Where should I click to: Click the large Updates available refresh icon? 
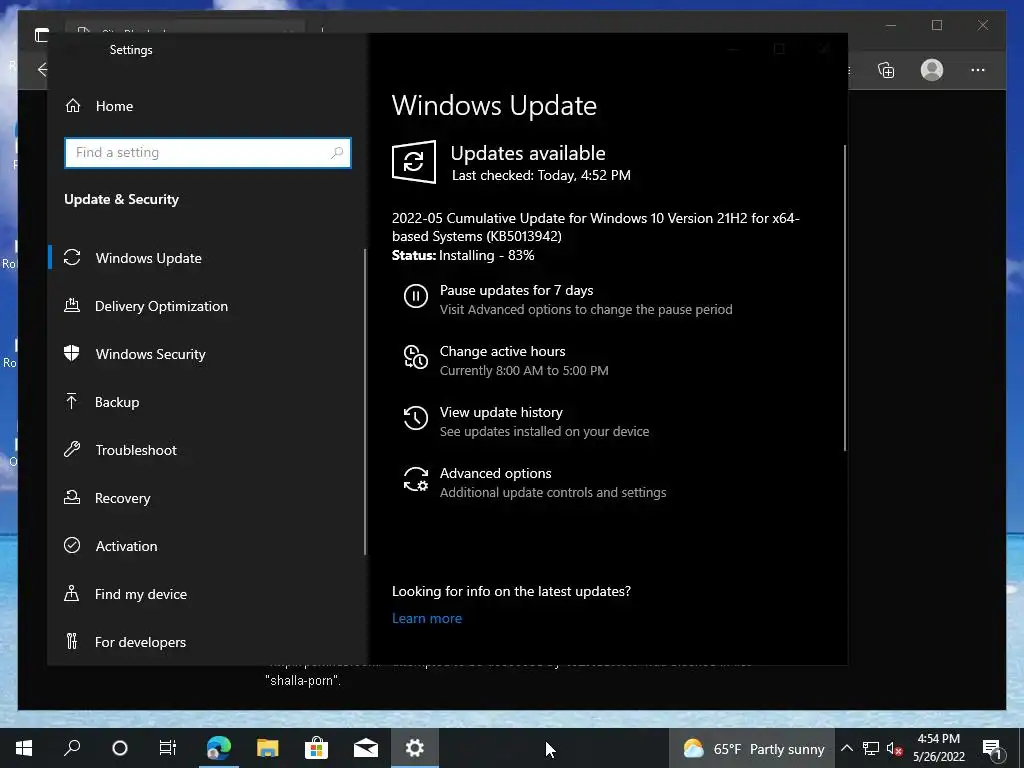pos(414,162)
